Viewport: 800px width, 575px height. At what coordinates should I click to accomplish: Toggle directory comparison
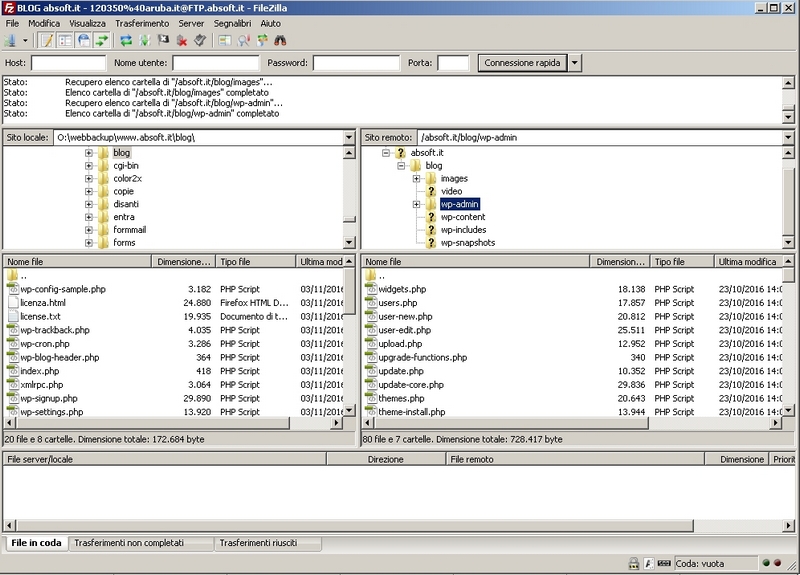[x=243, y=40]
